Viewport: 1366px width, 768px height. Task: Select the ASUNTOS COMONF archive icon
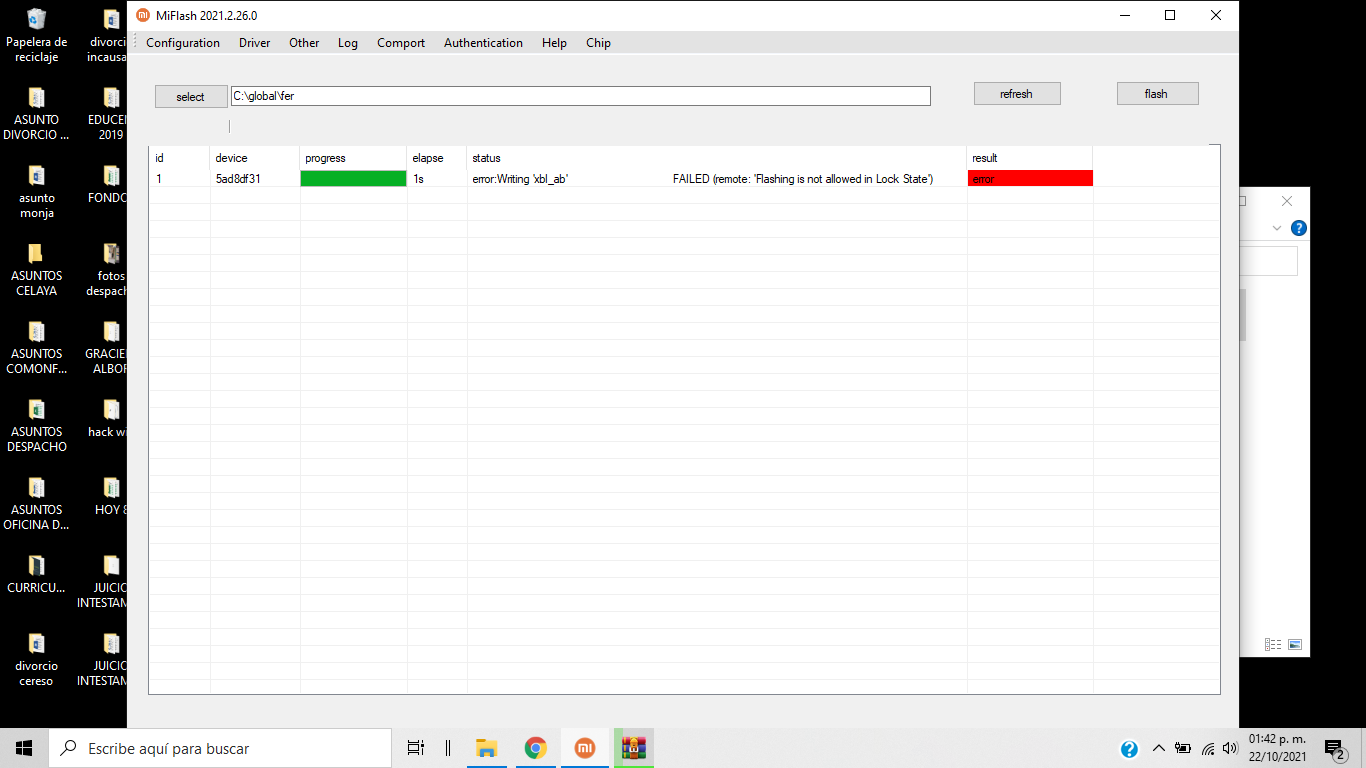click(x=37, y=347)
